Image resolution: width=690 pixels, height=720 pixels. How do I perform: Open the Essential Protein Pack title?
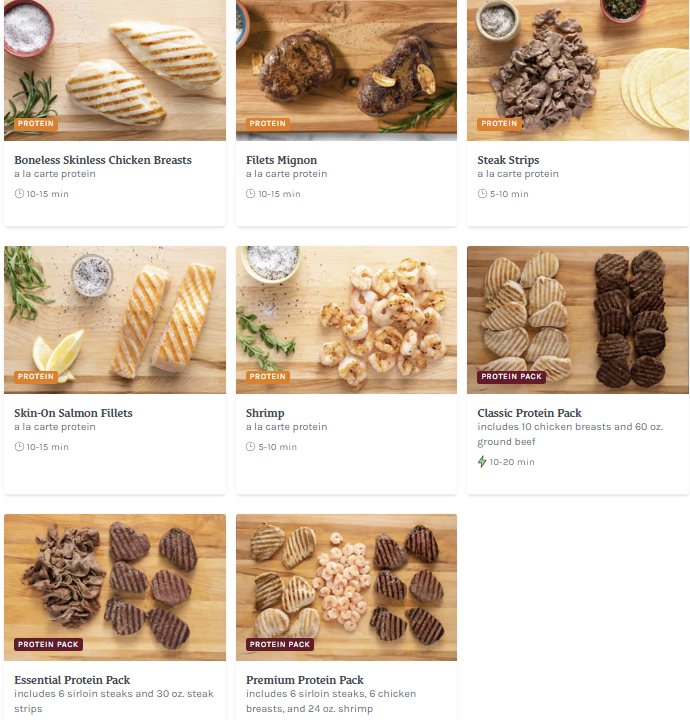72,680
